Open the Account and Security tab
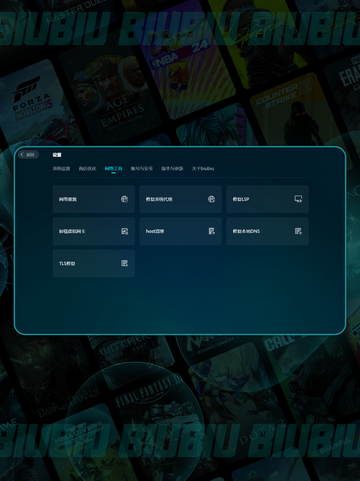Image resolution: width=360 pixels, height=481 pixels. tap(142, 169)
